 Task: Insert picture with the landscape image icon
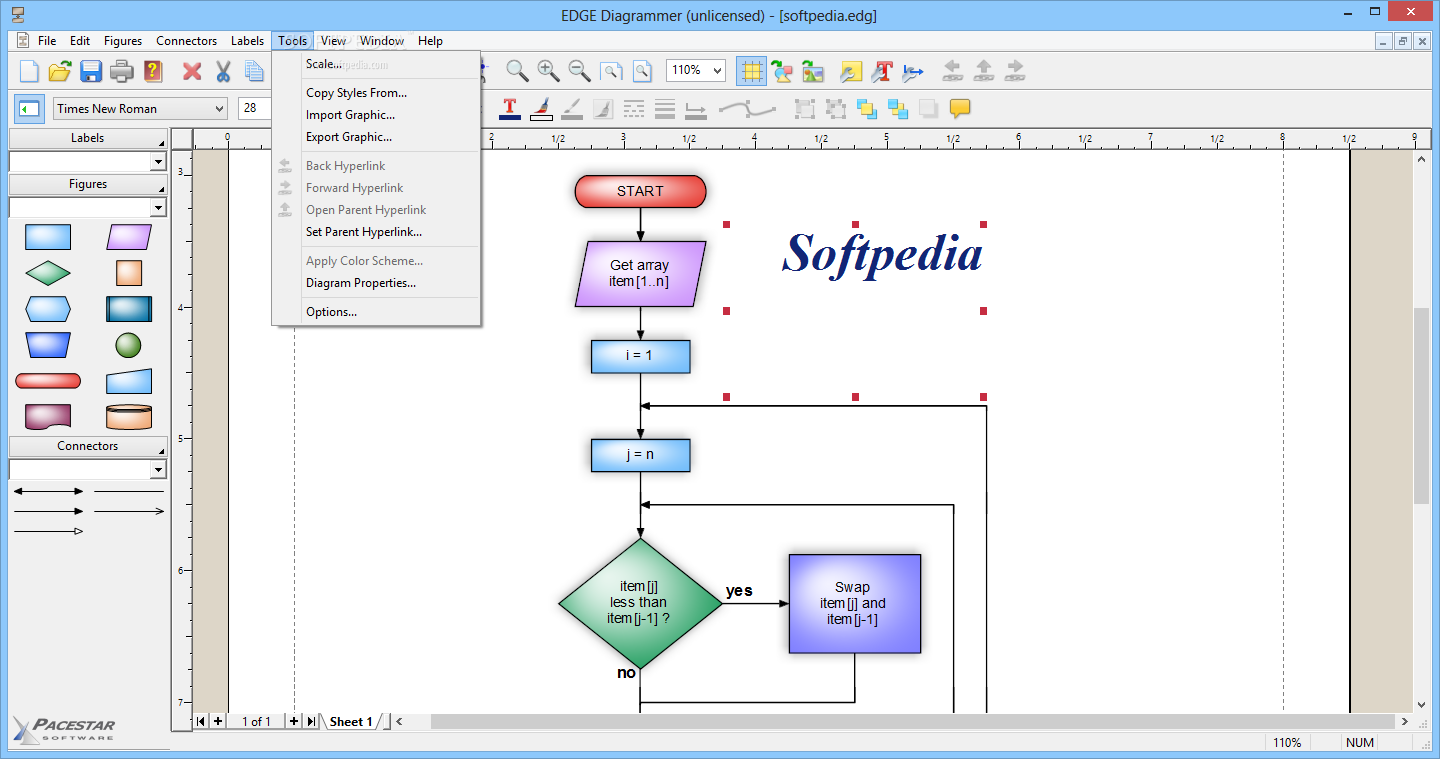pyautogui.click(x=813, y=71)
